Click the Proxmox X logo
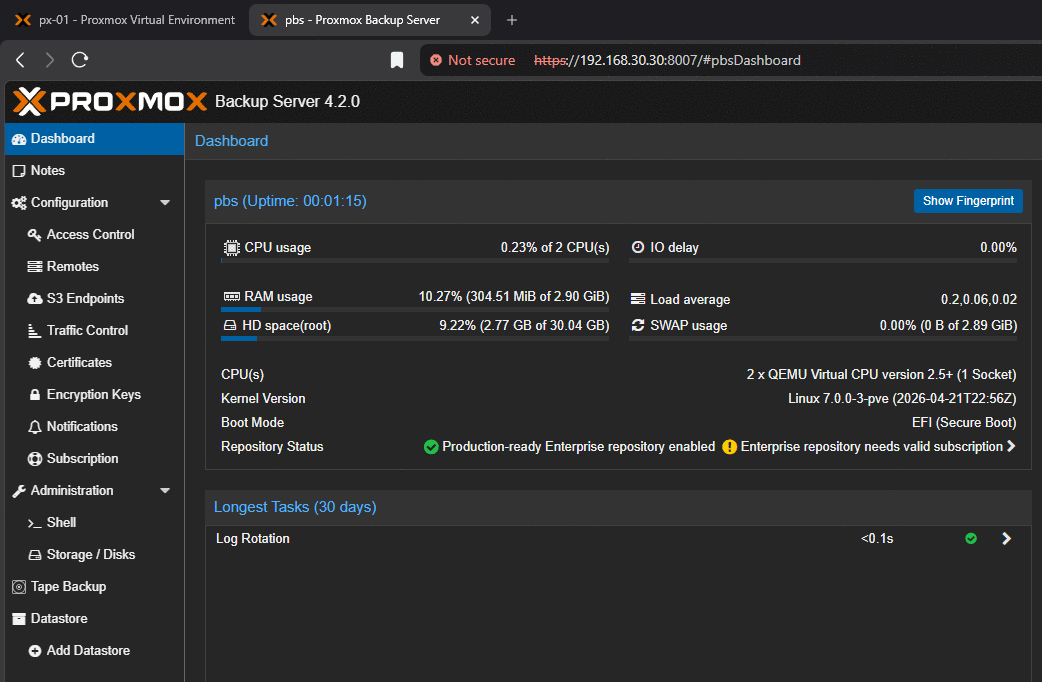Viewport: 1042px width, 682px height. [30, 102]
